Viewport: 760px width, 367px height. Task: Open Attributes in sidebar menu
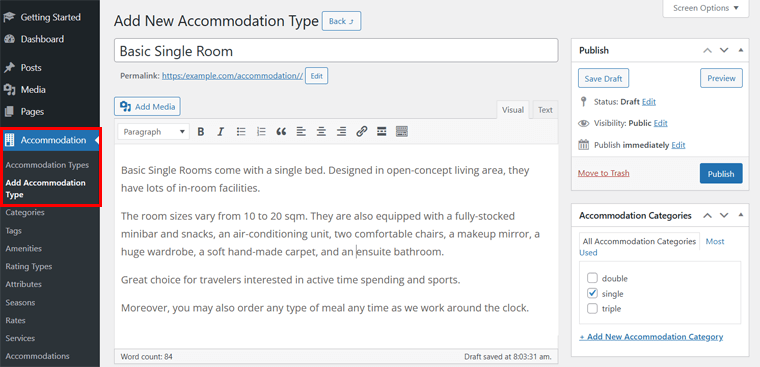(x=24, y=284)
